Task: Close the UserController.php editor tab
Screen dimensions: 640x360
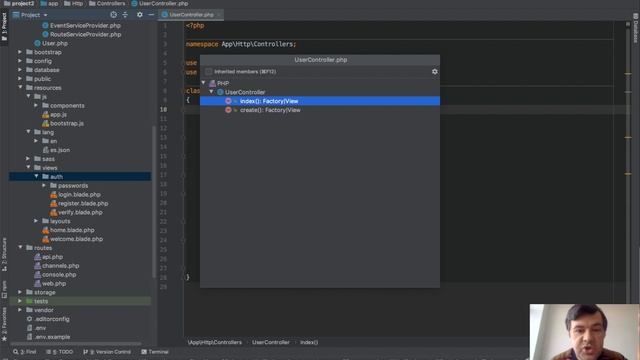Action: coord(219,15)
